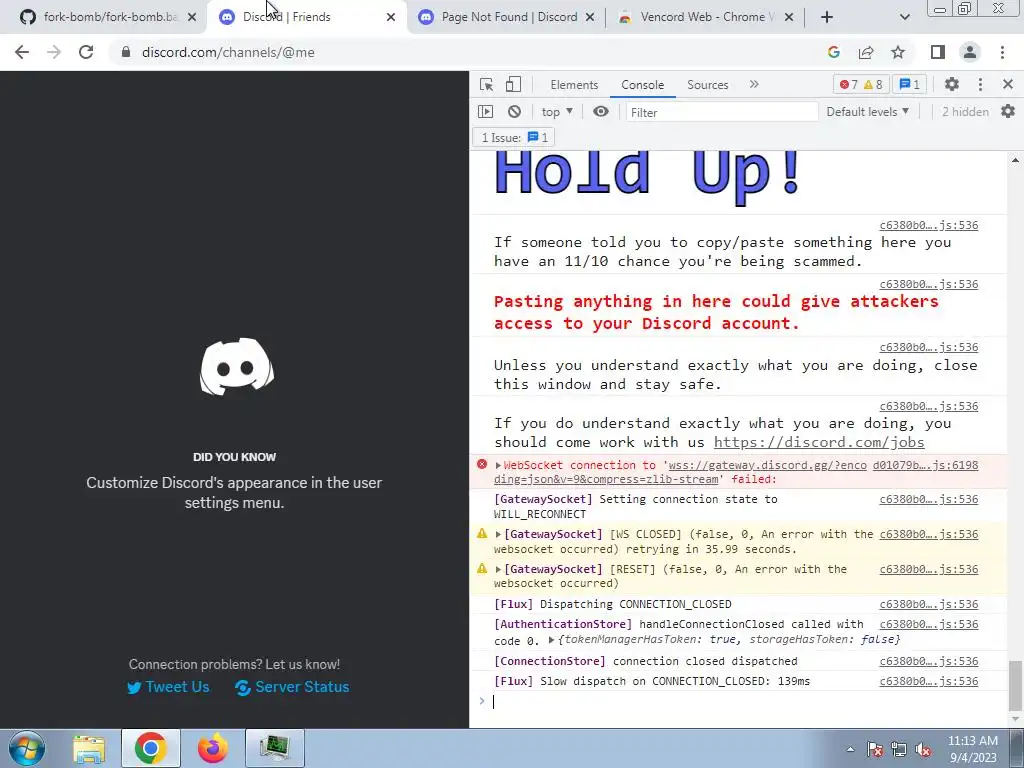This screenshot has width=1024, height=768.
Task: Open the Sources tab
Action: tap(707, 85)
